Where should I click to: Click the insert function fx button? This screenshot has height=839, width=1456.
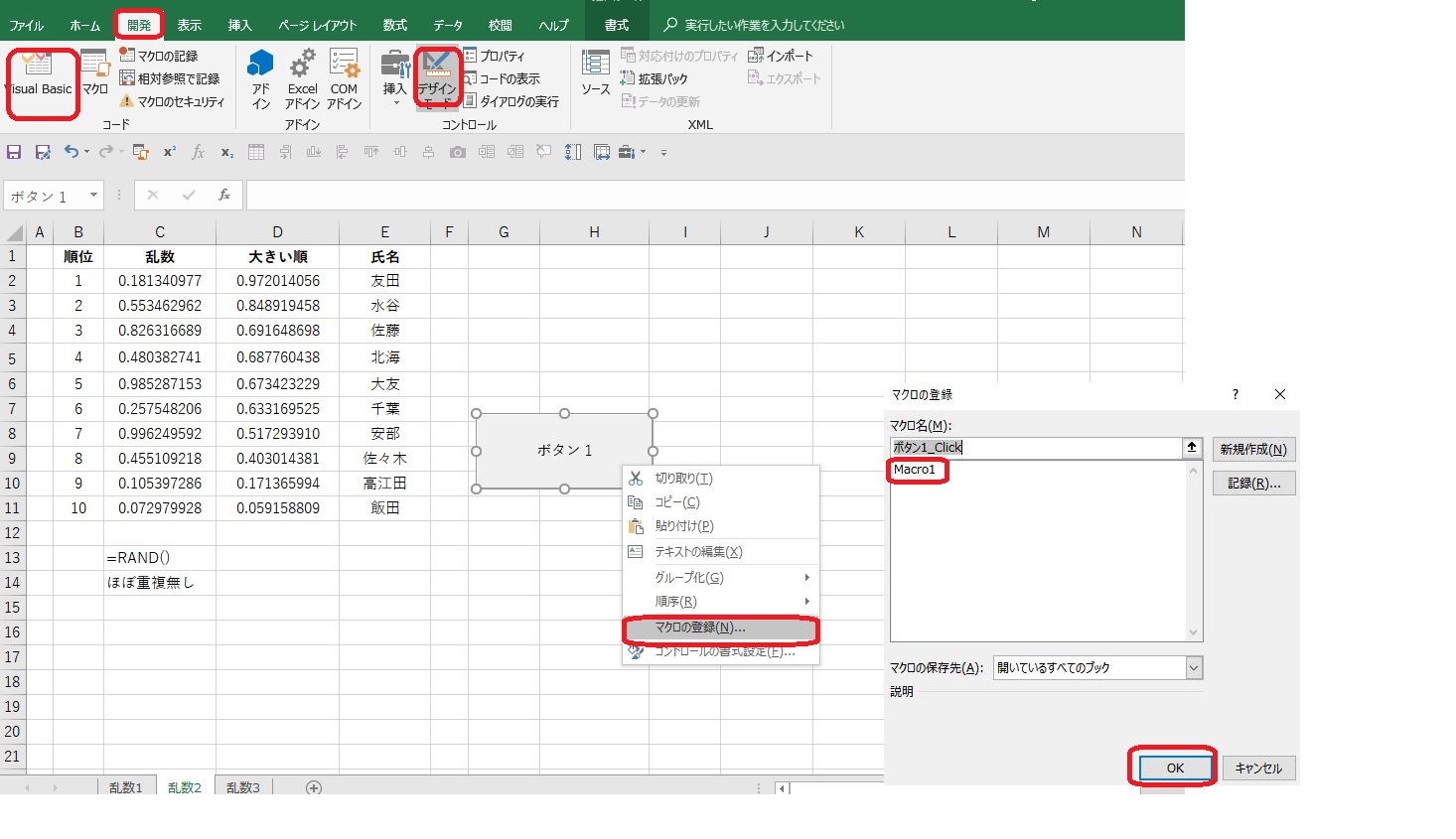coord(224,196)
